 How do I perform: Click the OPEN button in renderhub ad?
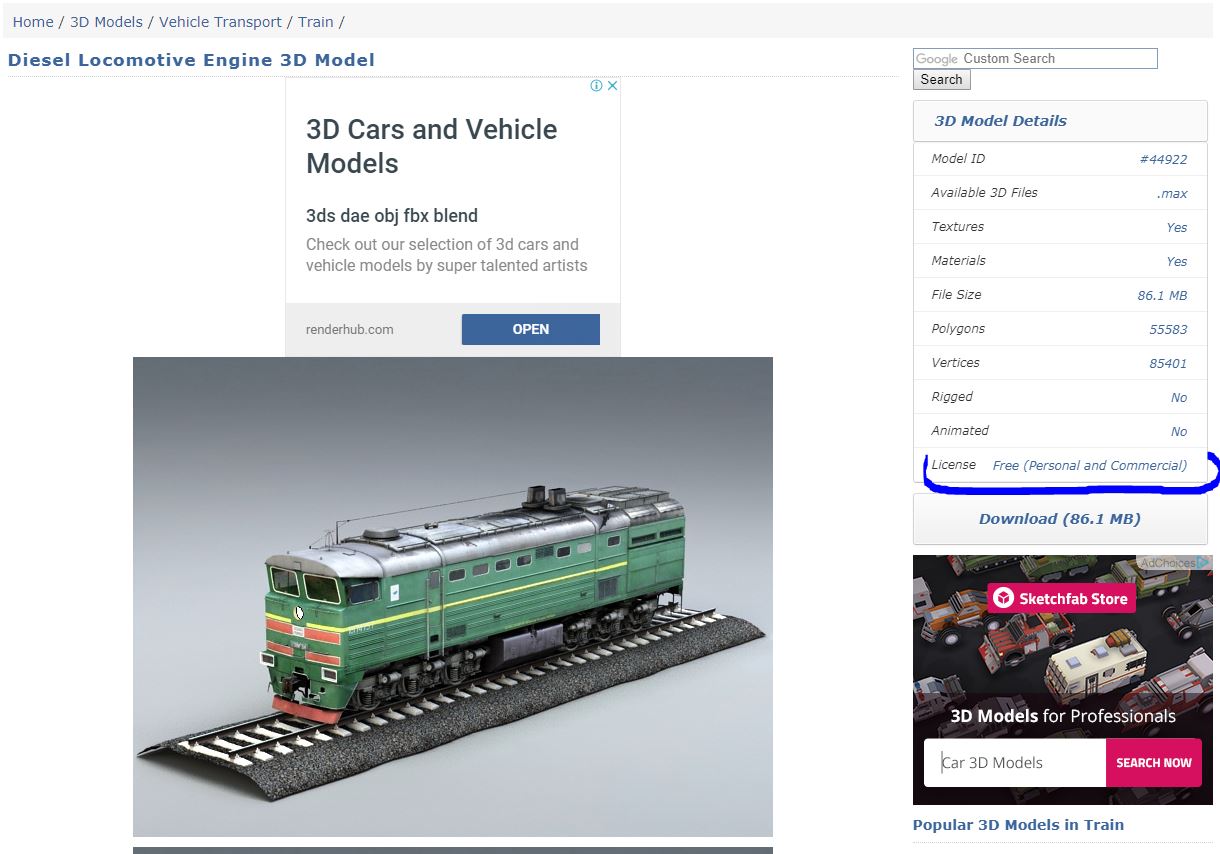[531, 329]
